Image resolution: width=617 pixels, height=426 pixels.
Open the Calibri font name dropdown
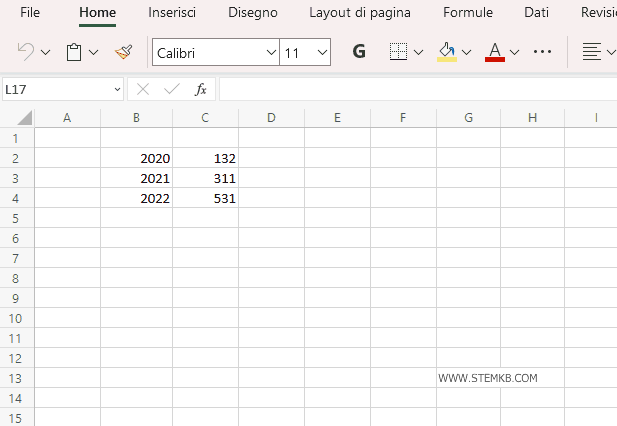[271, 52]
